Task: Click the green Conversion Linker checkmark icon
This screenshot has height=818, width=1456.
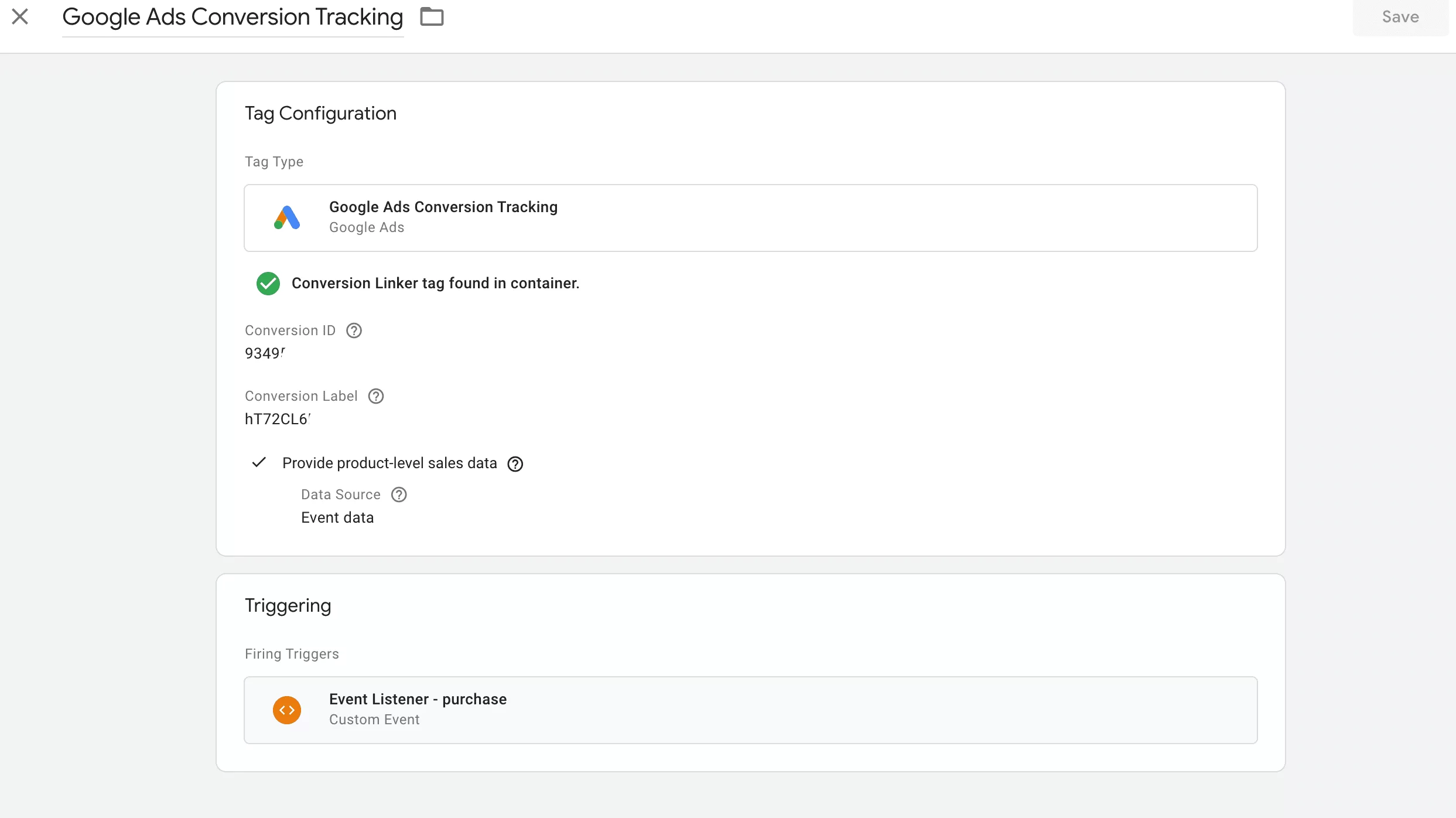Action: pyautogui.click(x=268, y=284)
